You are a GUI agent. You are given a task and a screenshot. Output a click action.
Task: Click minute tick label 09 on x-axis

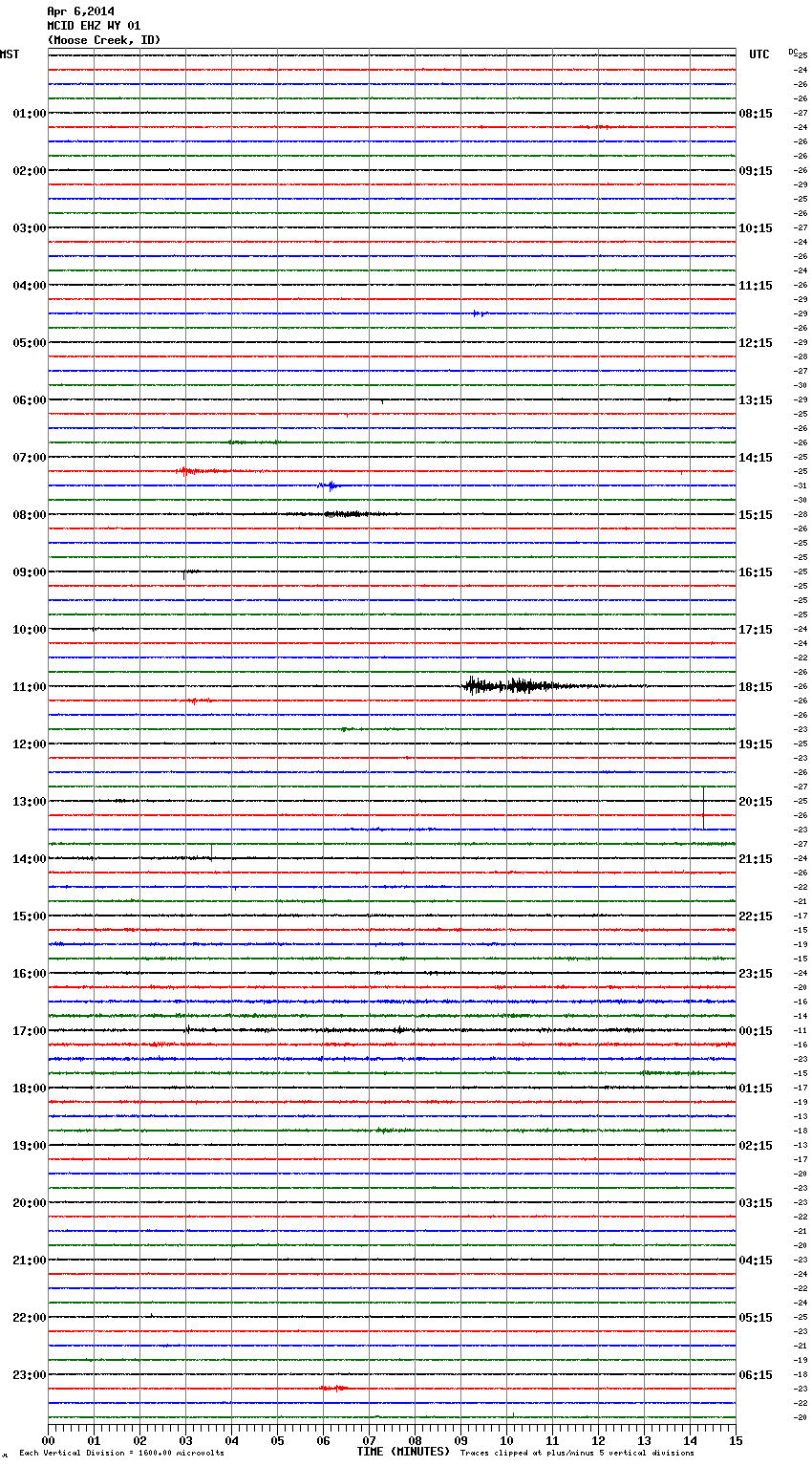[x=460, y=1440]
